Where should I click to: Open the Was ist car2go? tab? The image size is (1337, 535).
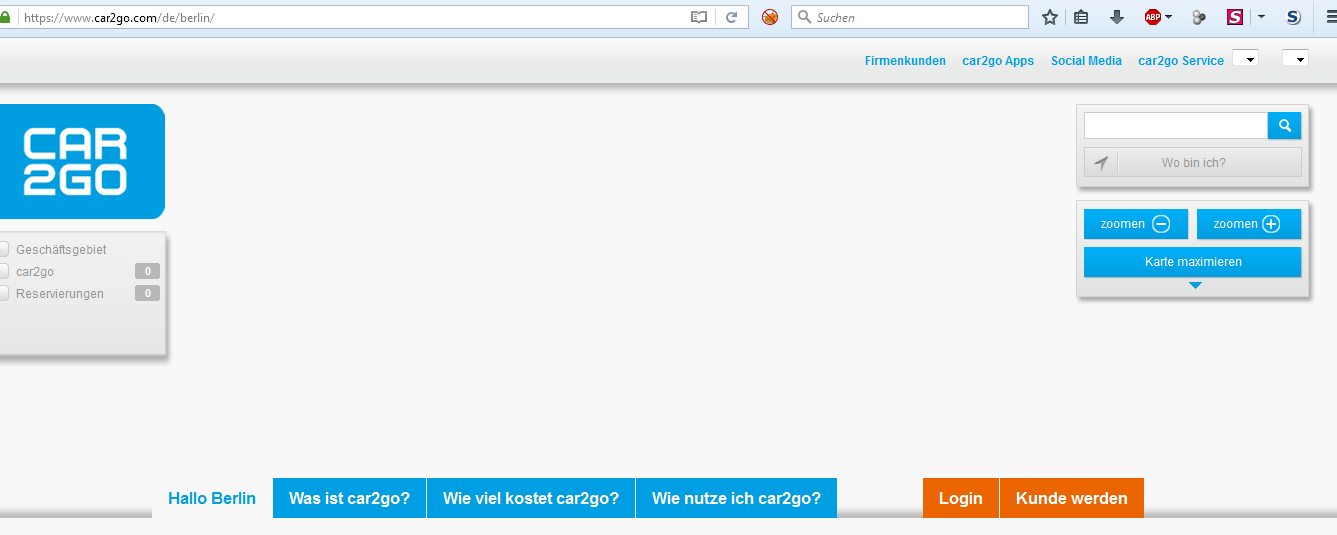click(x=349, y=498)
